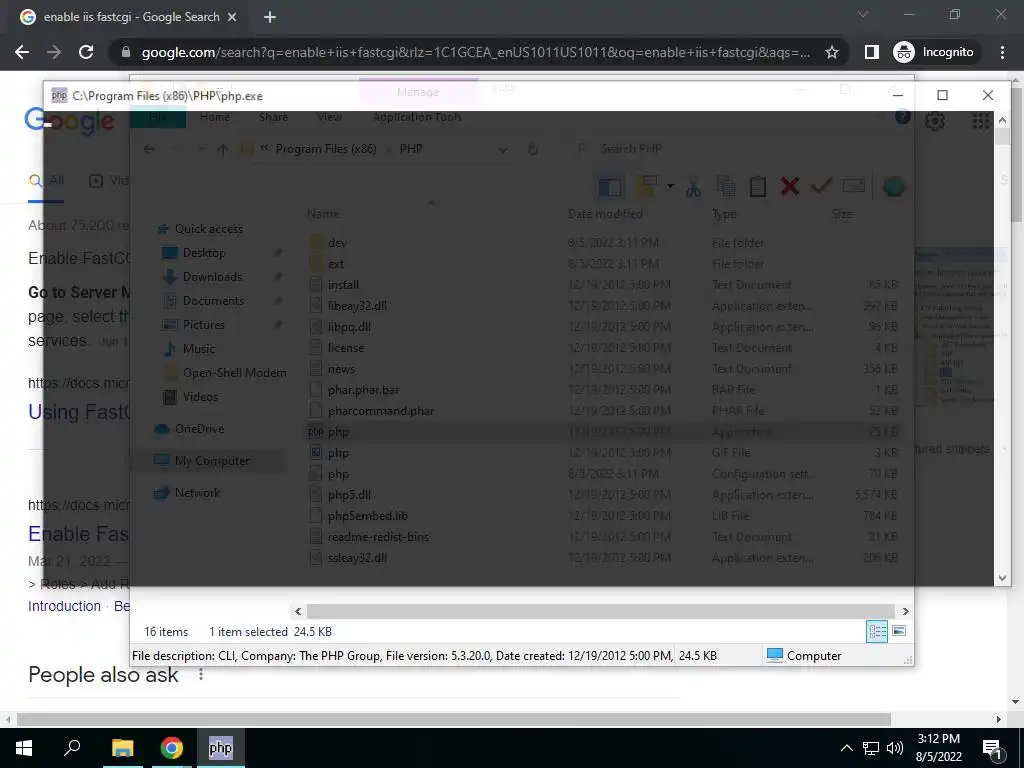Click the 'Computer' status bar entry

pyautogui.click(x=803, y=655)
